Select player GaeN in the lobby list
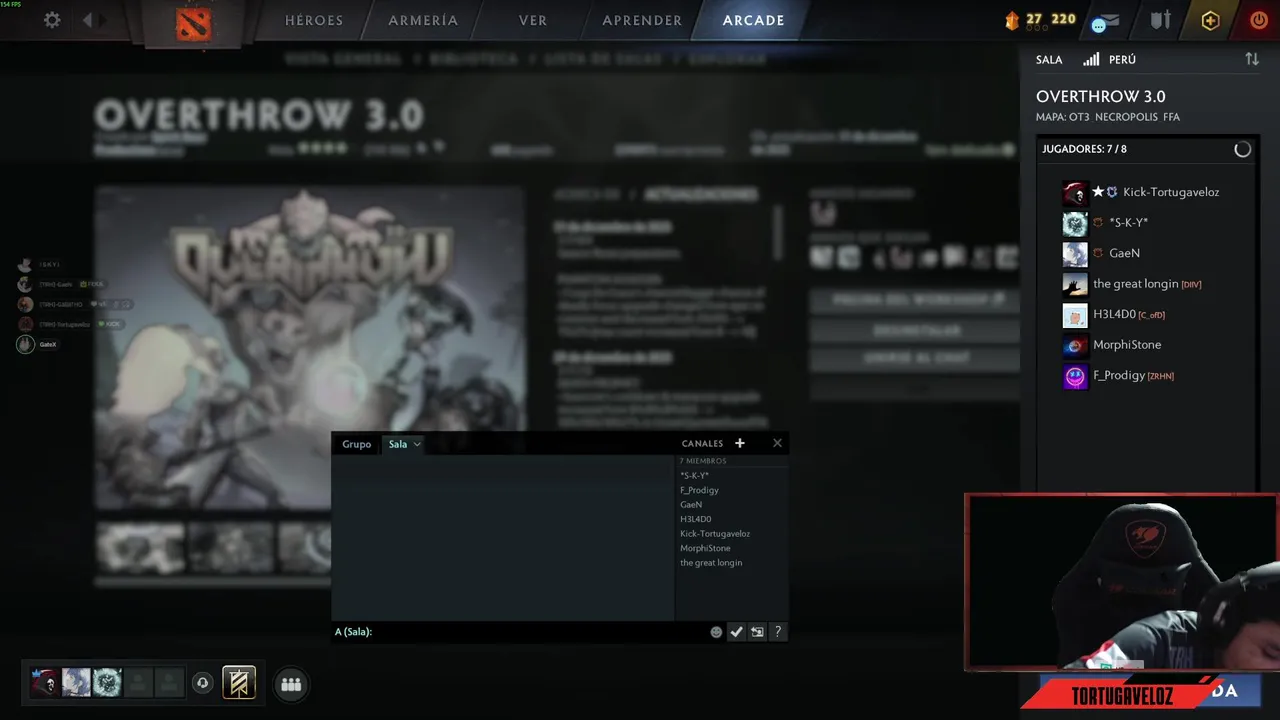Viewport: 1280px width, 720px height. point(1124,253)
